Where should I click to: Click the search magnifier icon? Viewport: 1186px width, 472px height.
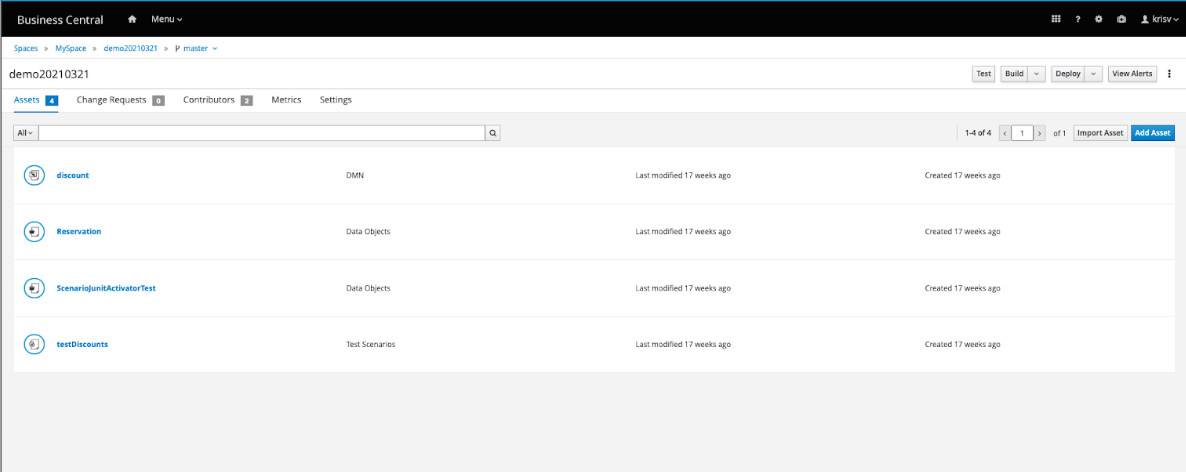click(x=493, y=133)
